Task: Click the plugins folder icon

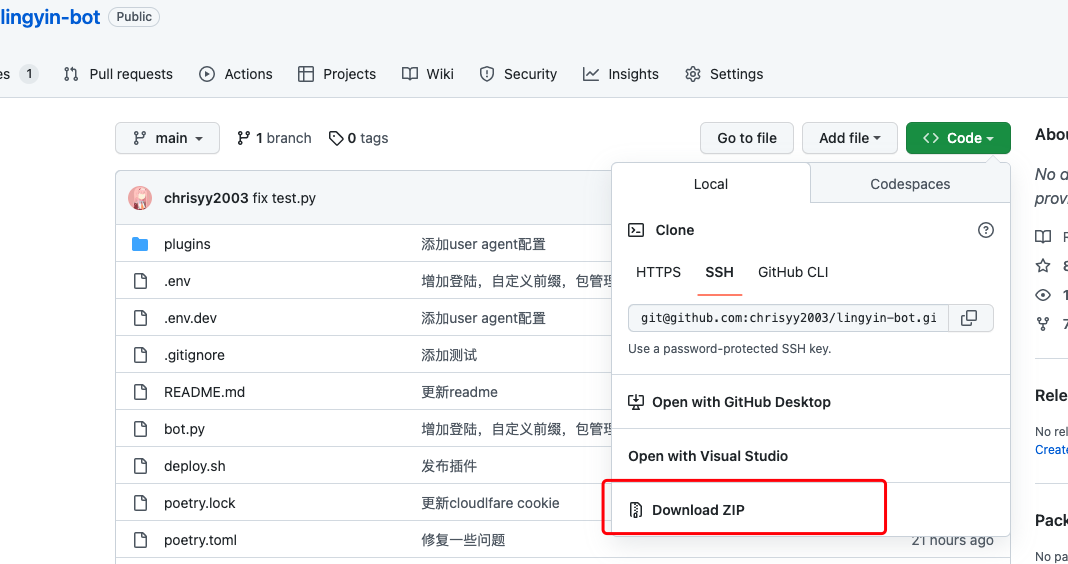Action: 140,244
